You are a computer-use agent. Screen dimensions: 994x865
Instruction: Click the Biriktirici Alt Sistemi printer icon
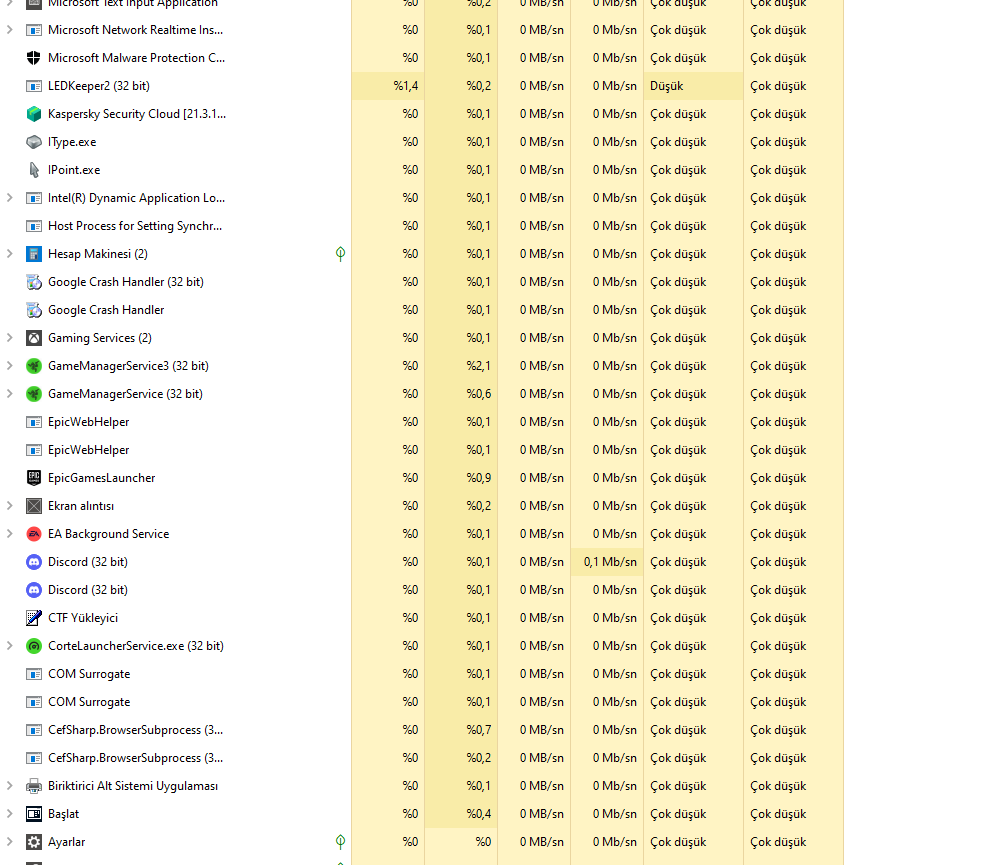(x=34, y=786)
